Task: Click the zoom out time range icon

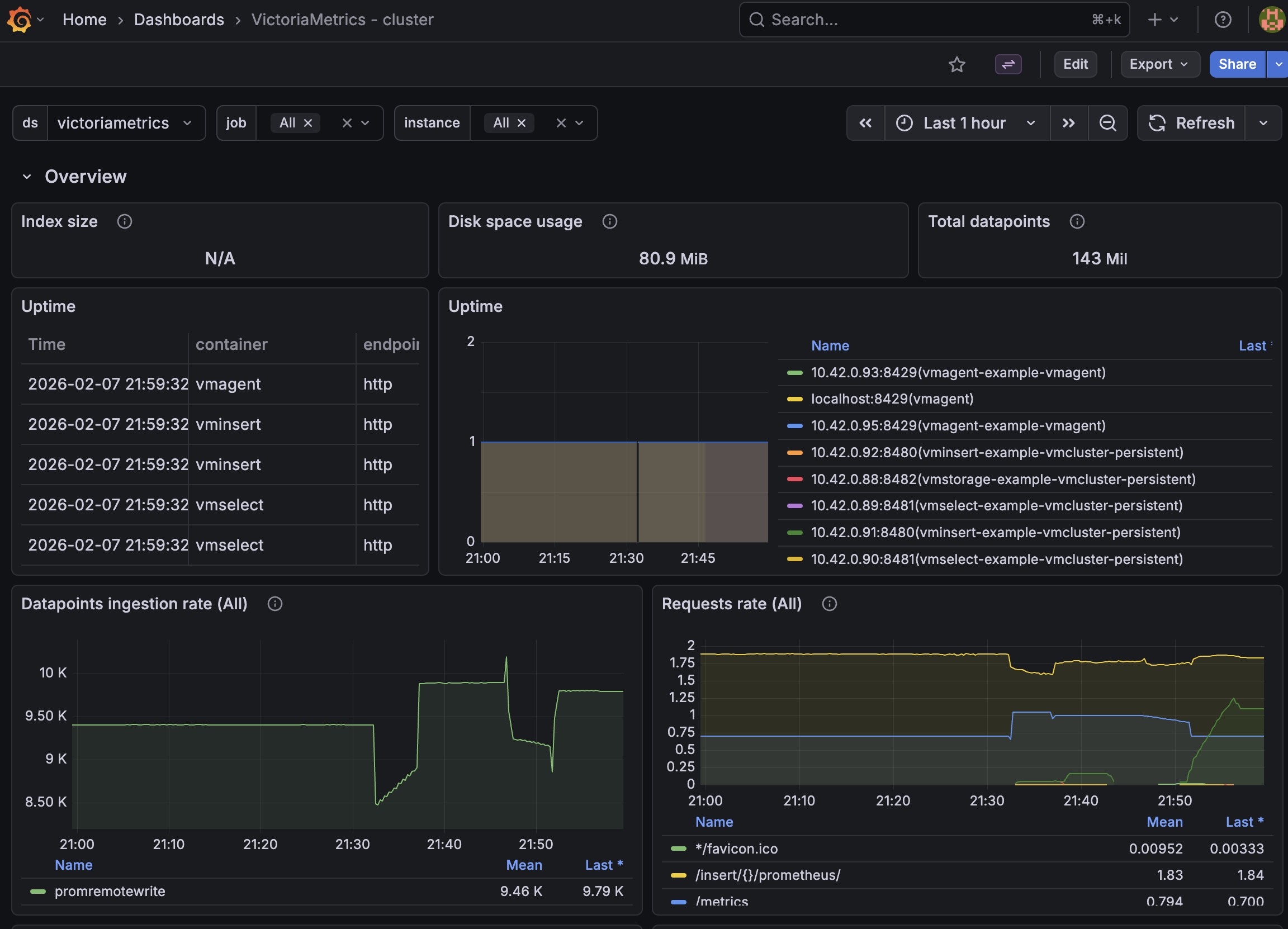Action: (x=1107, y=123)
